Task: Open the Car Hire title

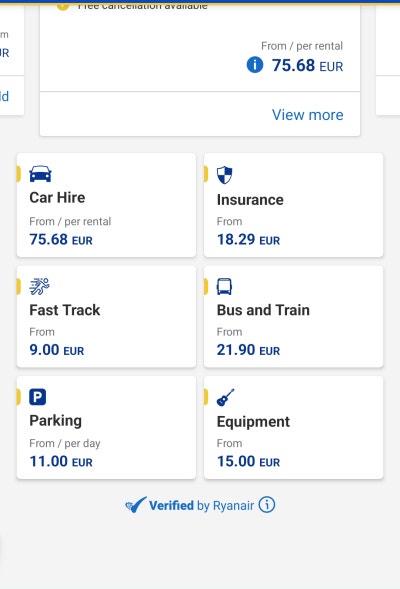Action: pos(57,198)
